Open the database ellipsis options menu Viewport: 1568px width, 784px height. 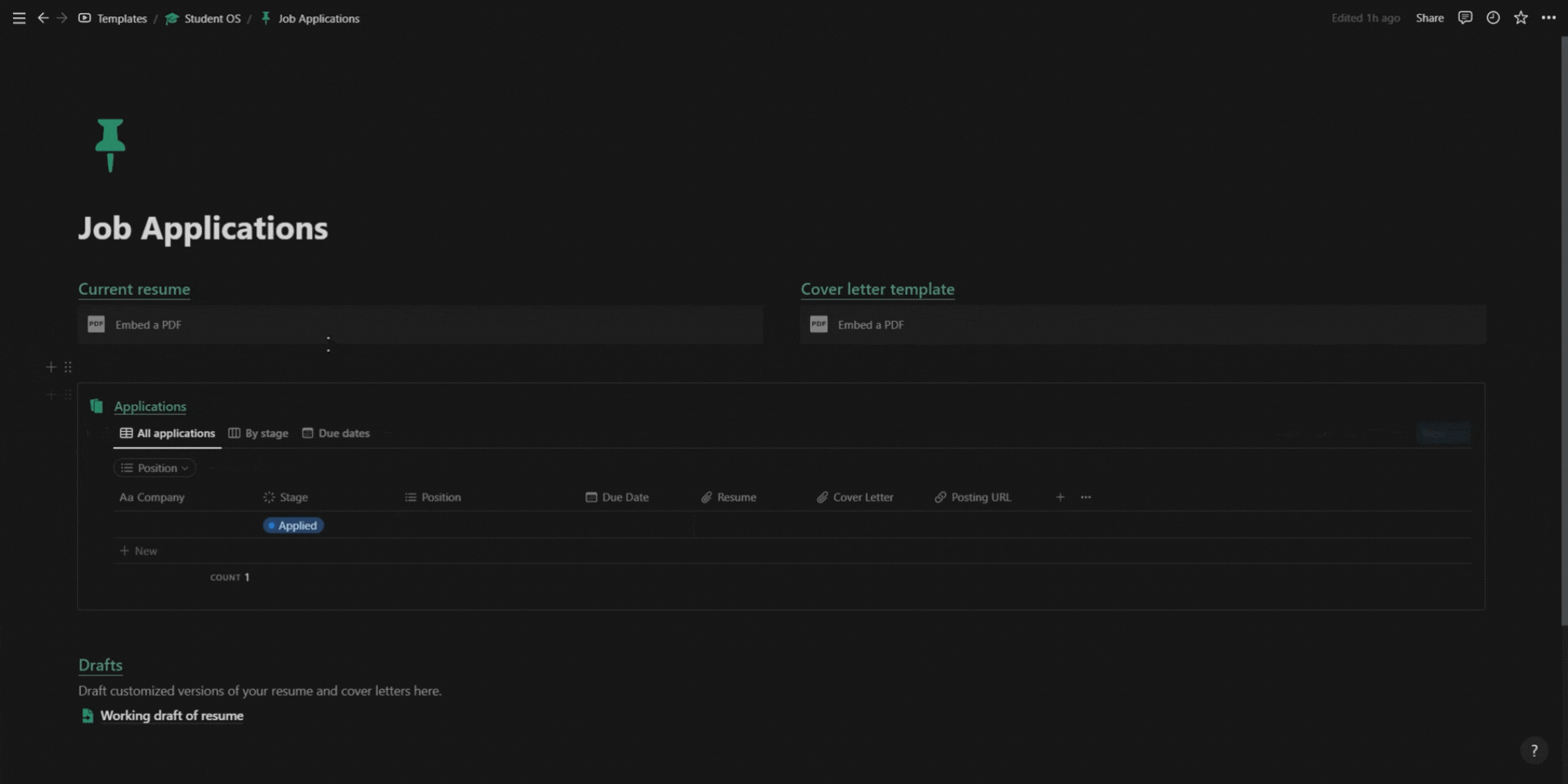click(x=1086, y=497)
